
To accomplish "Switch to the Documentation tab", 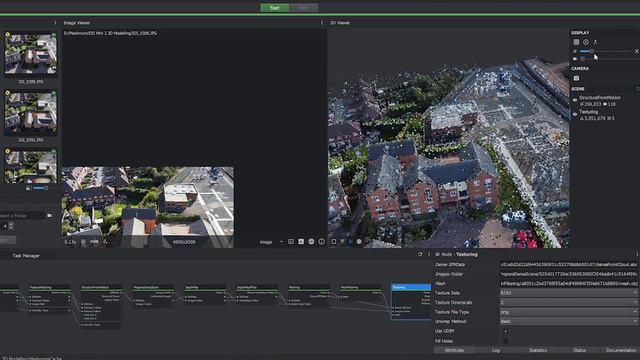I will (620, 350).
